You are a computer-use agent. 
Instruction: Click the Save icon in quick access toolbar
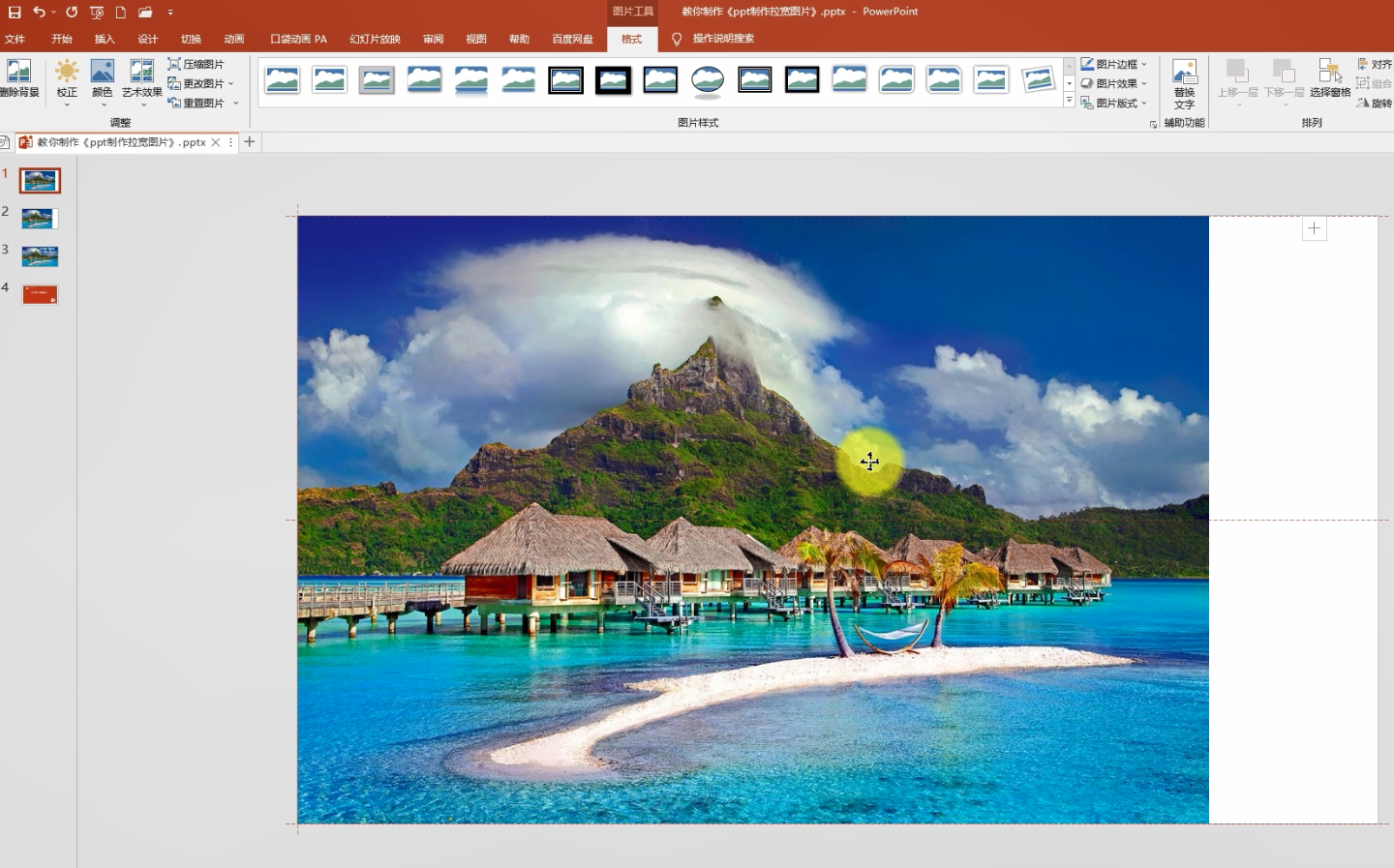pos(15,13)
